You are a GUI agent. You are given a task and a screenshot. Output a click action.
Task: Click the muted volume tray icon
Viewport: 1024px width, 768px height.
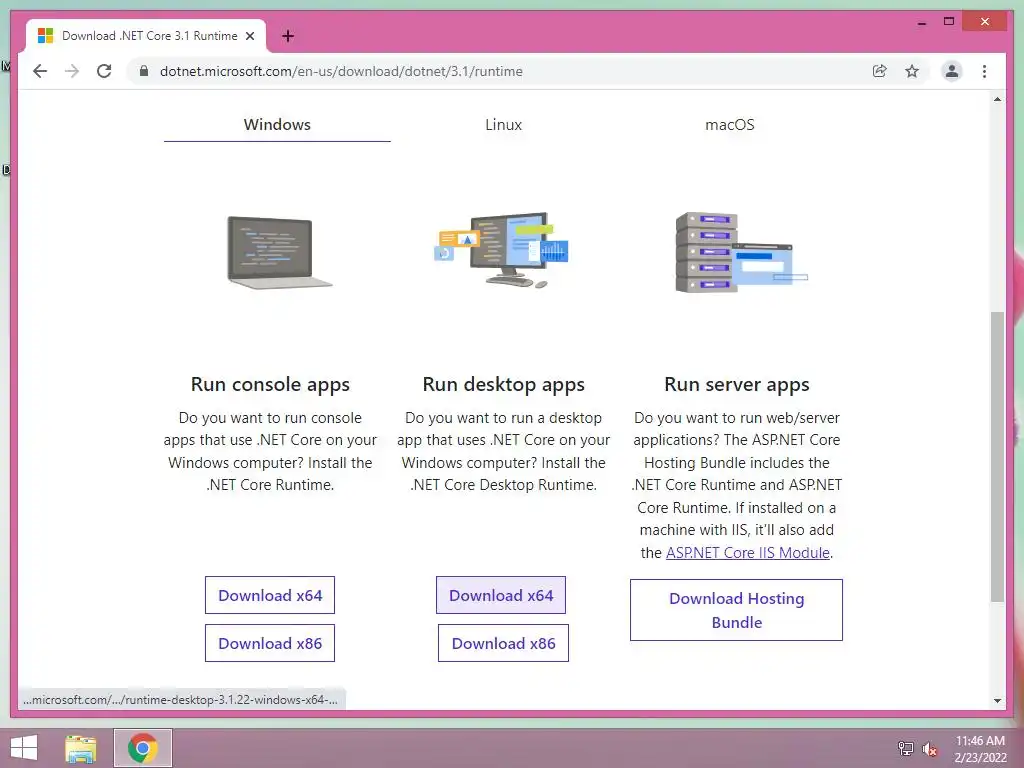(929, 749)
